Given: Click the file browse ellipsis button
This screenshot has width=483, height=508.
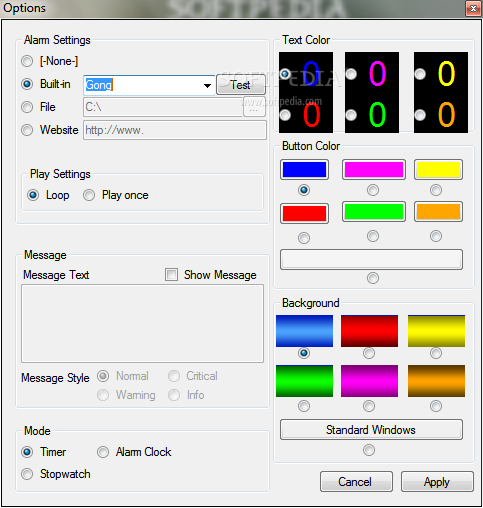Looking at the screenshot, I should pyautogui.click(x=254, y=107).
